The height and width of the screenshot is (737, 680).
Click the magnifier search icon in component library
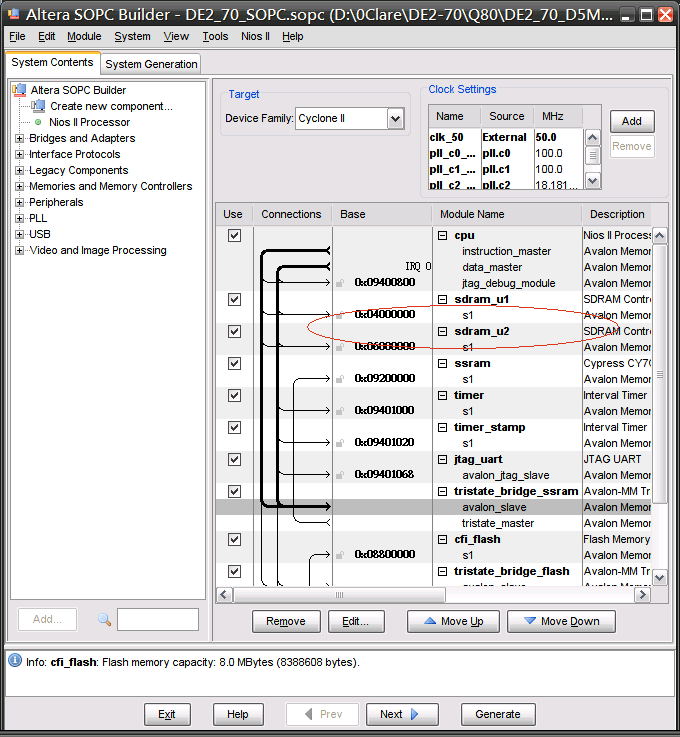tap(104, 620)
